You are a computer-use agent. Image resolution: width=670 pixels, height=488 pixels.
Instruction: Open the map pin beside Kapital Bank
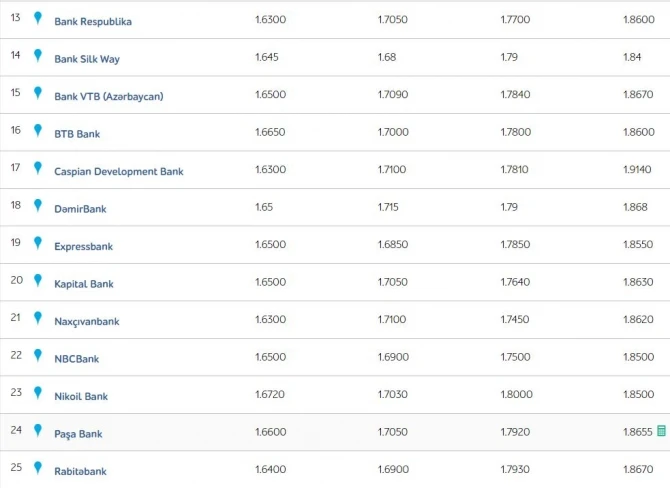(x=38, y=280)
